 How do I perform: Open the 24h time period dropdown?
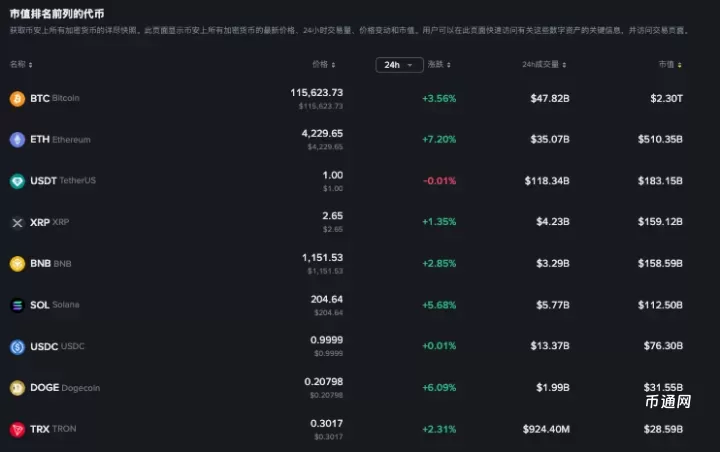399,65
